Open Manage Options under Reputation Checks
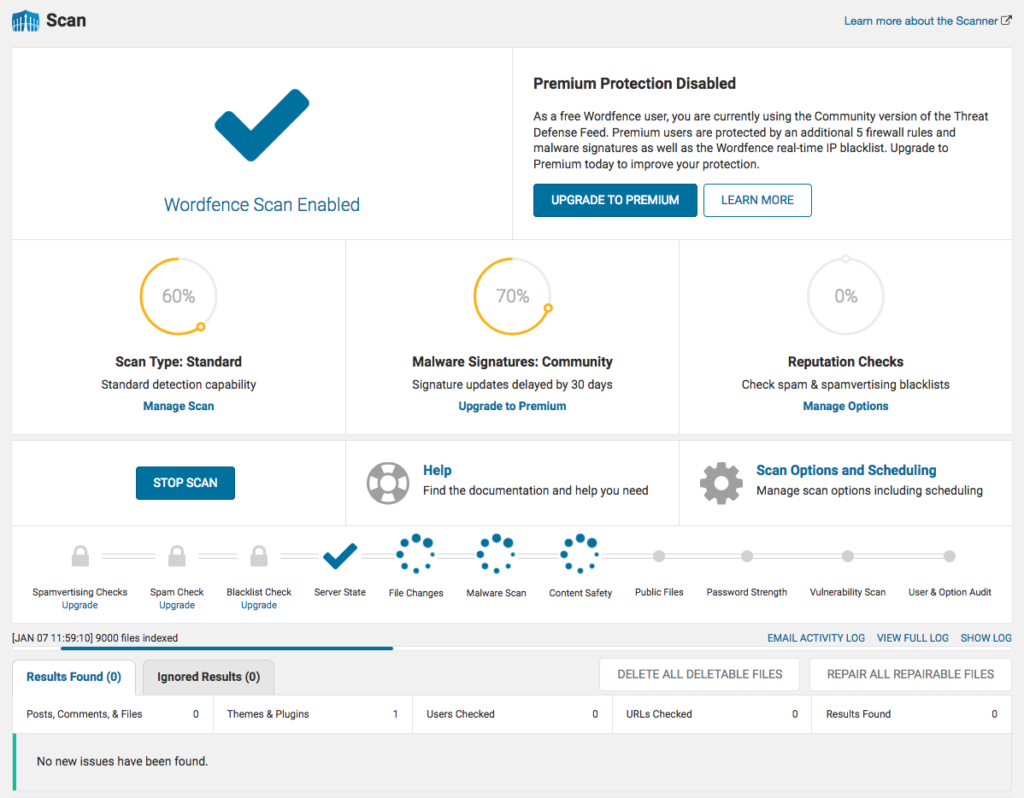This screenshot has width=1024, height=798. (846, 406)
